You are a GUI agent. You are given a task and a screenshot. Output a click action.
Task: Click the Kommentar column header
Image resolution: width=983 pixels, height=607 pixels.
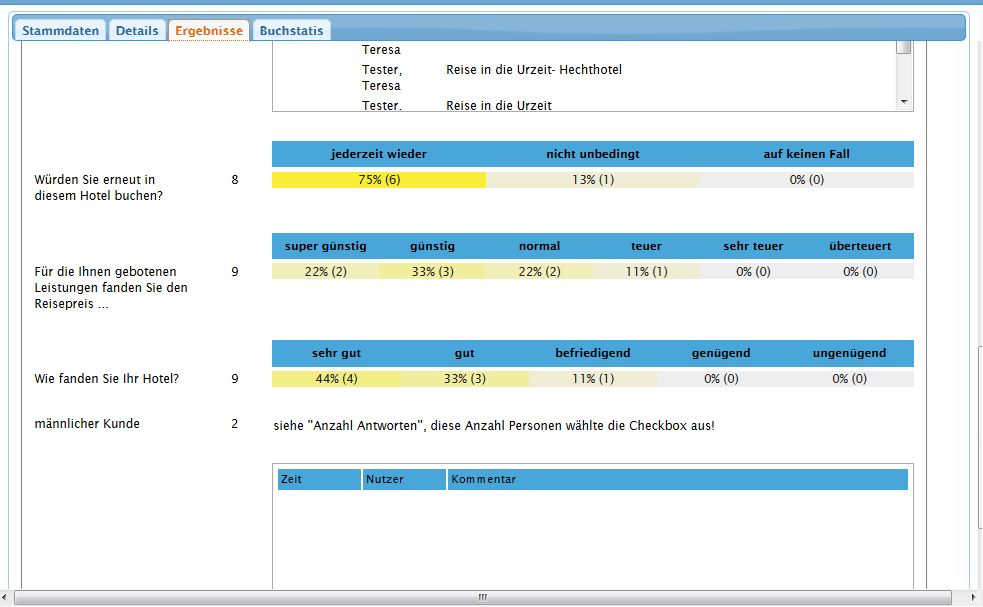[677, 480]
